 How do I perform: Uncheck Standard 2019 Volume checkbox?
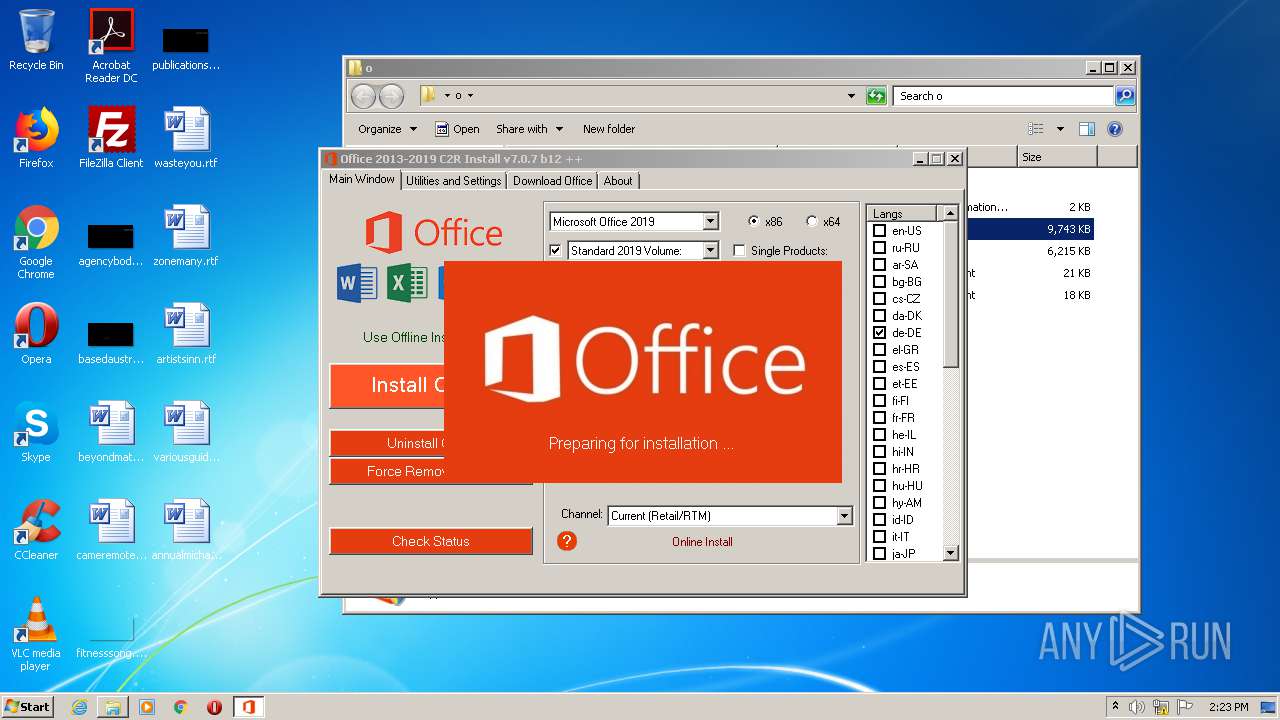tap(556, 250)
